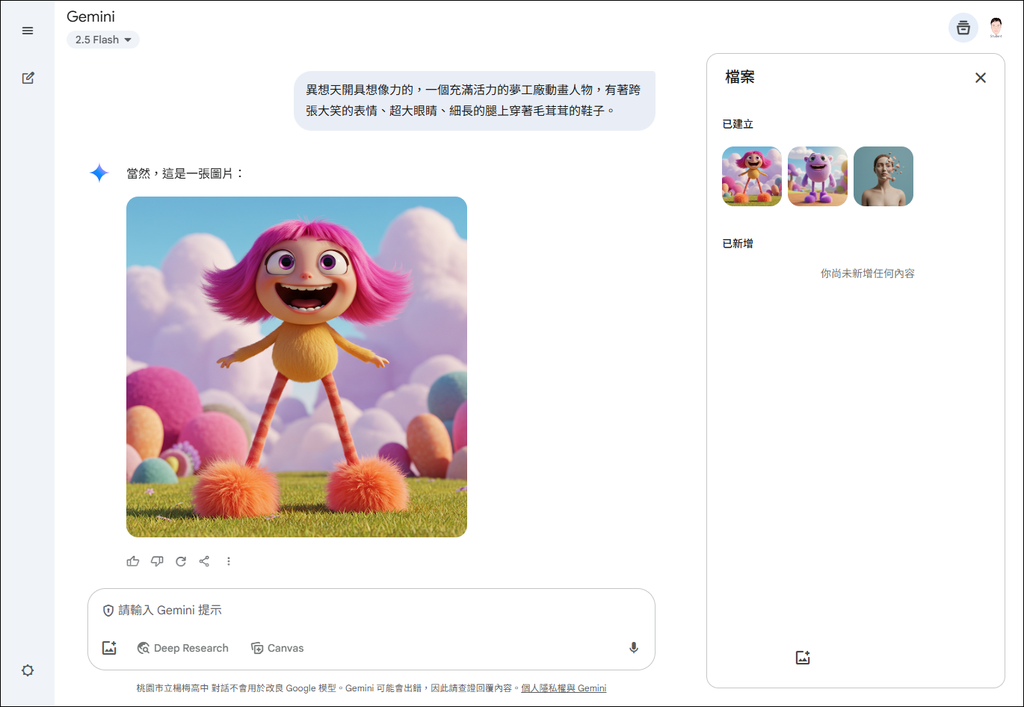Open the pink-haired character thumbnail in 已建立
This screenshot has width=1024, height=707.
click(x=752, y=176)
